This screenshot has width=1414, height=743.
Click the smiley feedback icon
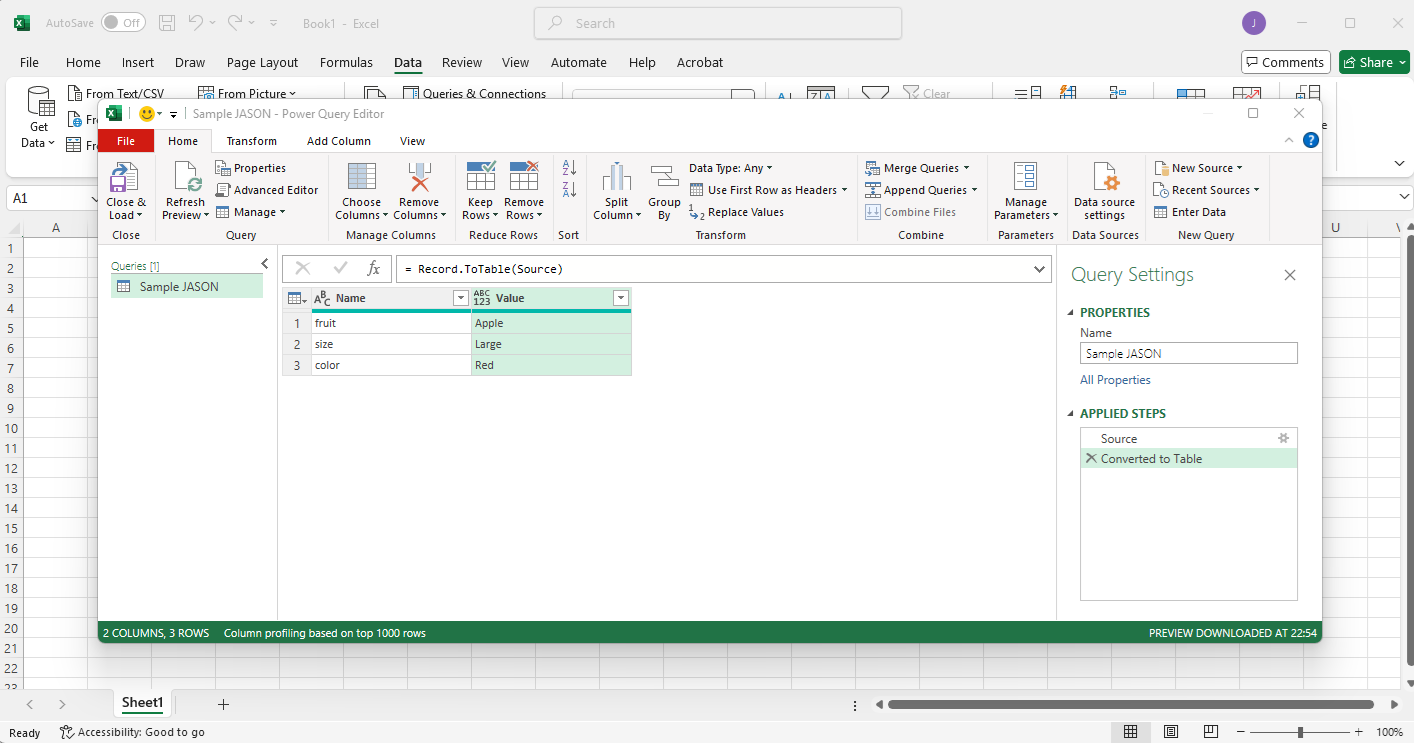coord(147,114)
